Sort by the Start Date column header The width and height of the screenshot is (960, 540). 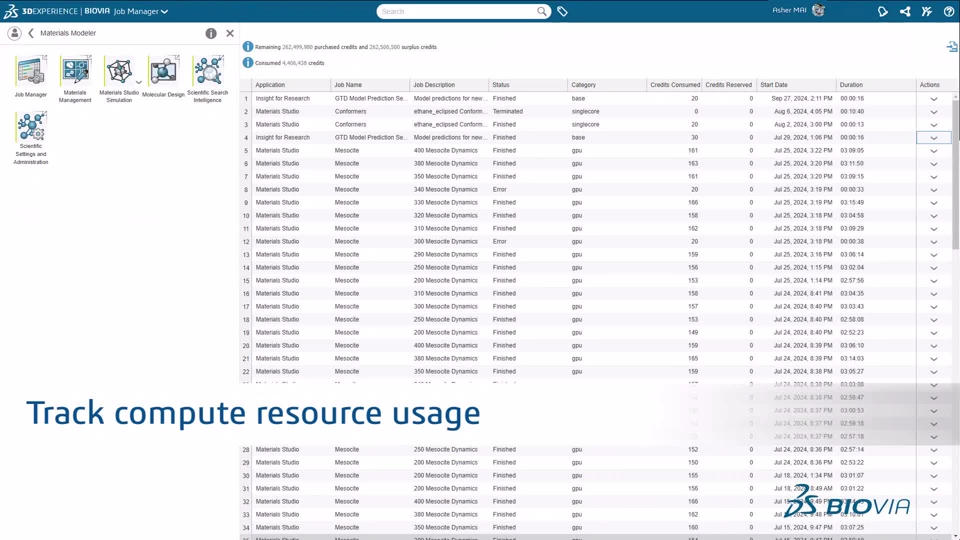click(x=796, y=85)
